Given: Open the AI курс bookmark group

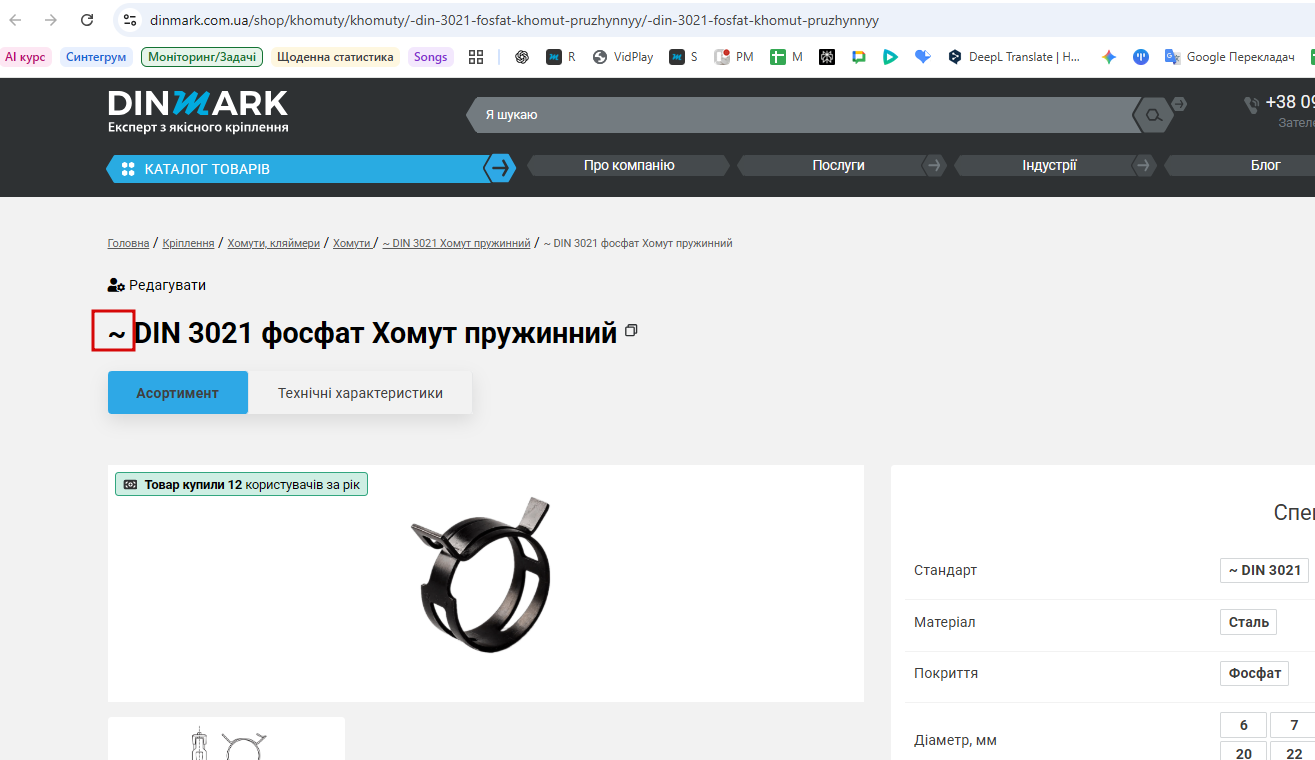Looking at the screenshot, I should pyautogui.click(x=25, y=57).
